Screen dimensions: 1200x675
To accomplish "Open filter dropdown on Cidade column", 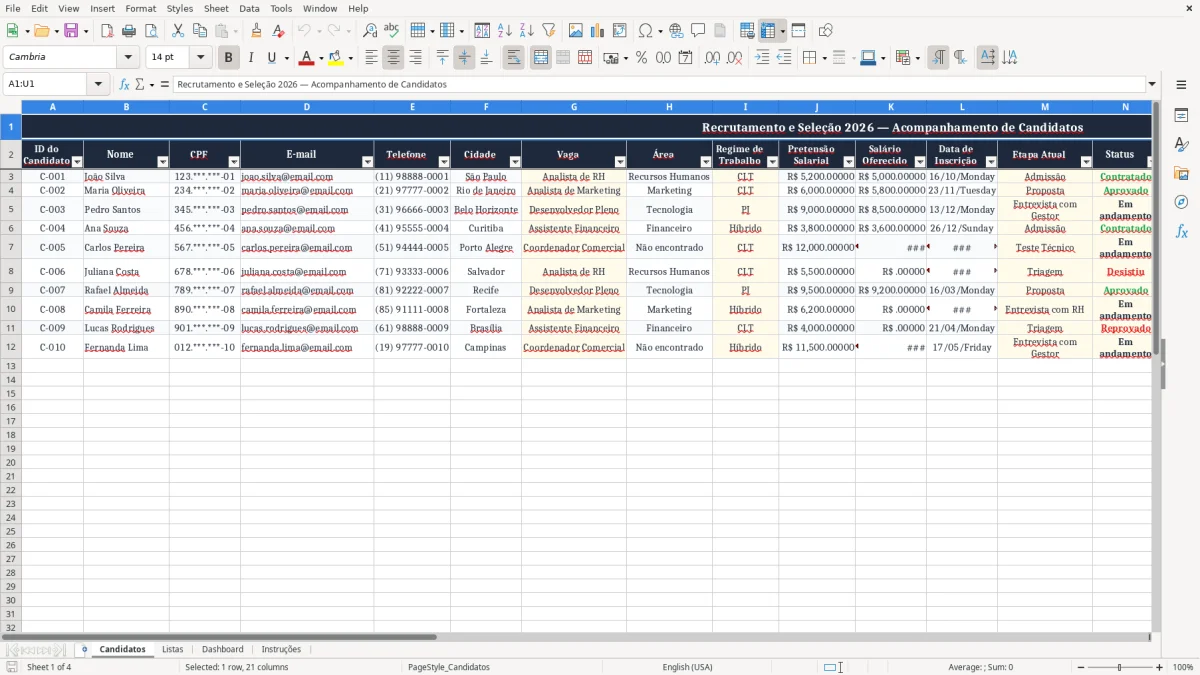I will 515,162.
